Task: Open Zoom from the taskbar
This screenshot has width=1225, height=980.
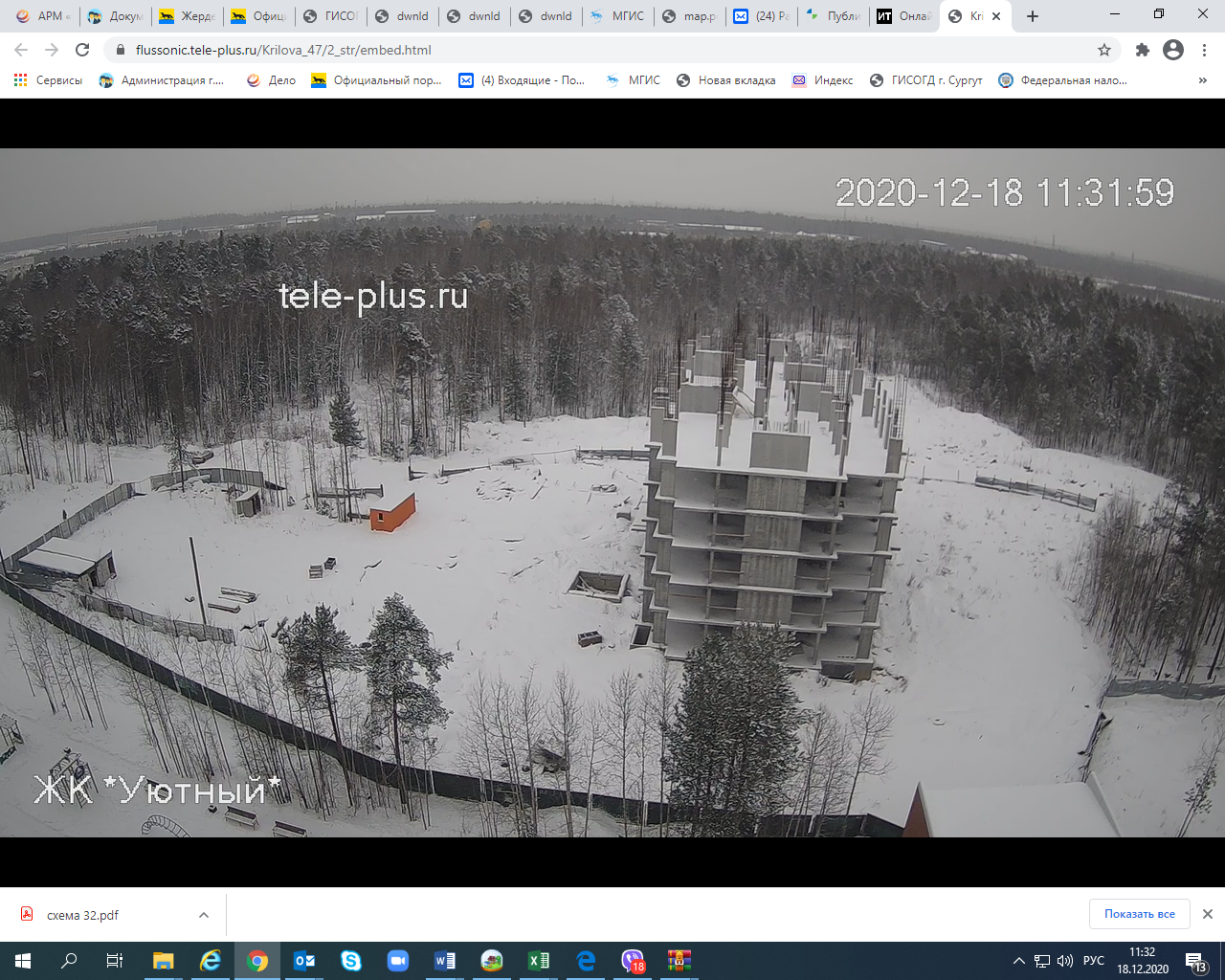Action: pos(398,961)
